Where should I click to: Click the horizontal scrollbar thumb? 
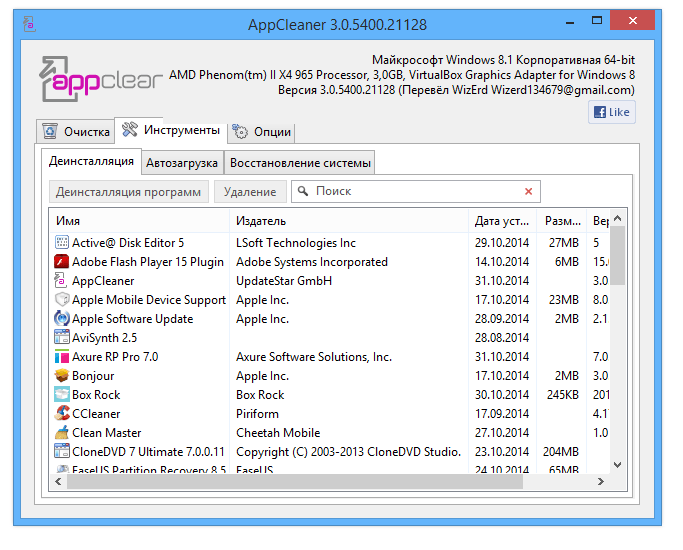295,482
